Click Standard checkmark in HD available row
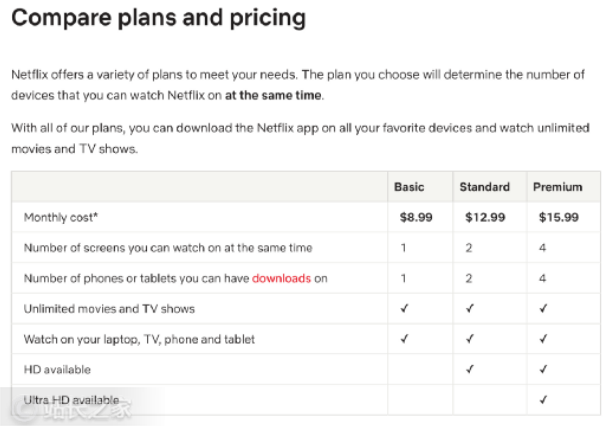The image size is (609, 426). coord(470,369)
